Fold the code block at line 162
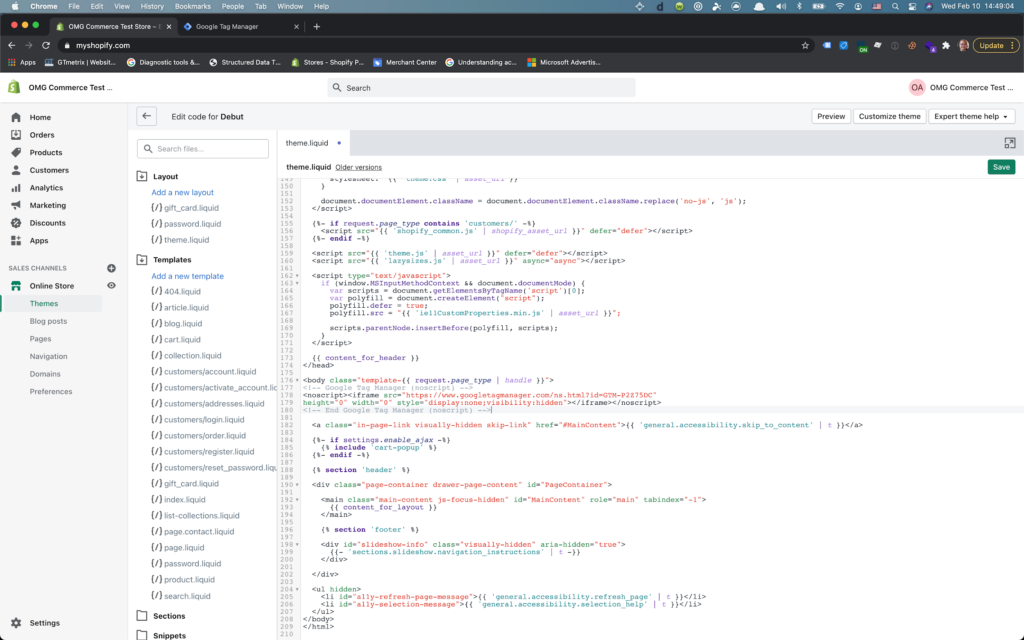The height and width of the screenshot is (640, 1024). tap(297, 276)
